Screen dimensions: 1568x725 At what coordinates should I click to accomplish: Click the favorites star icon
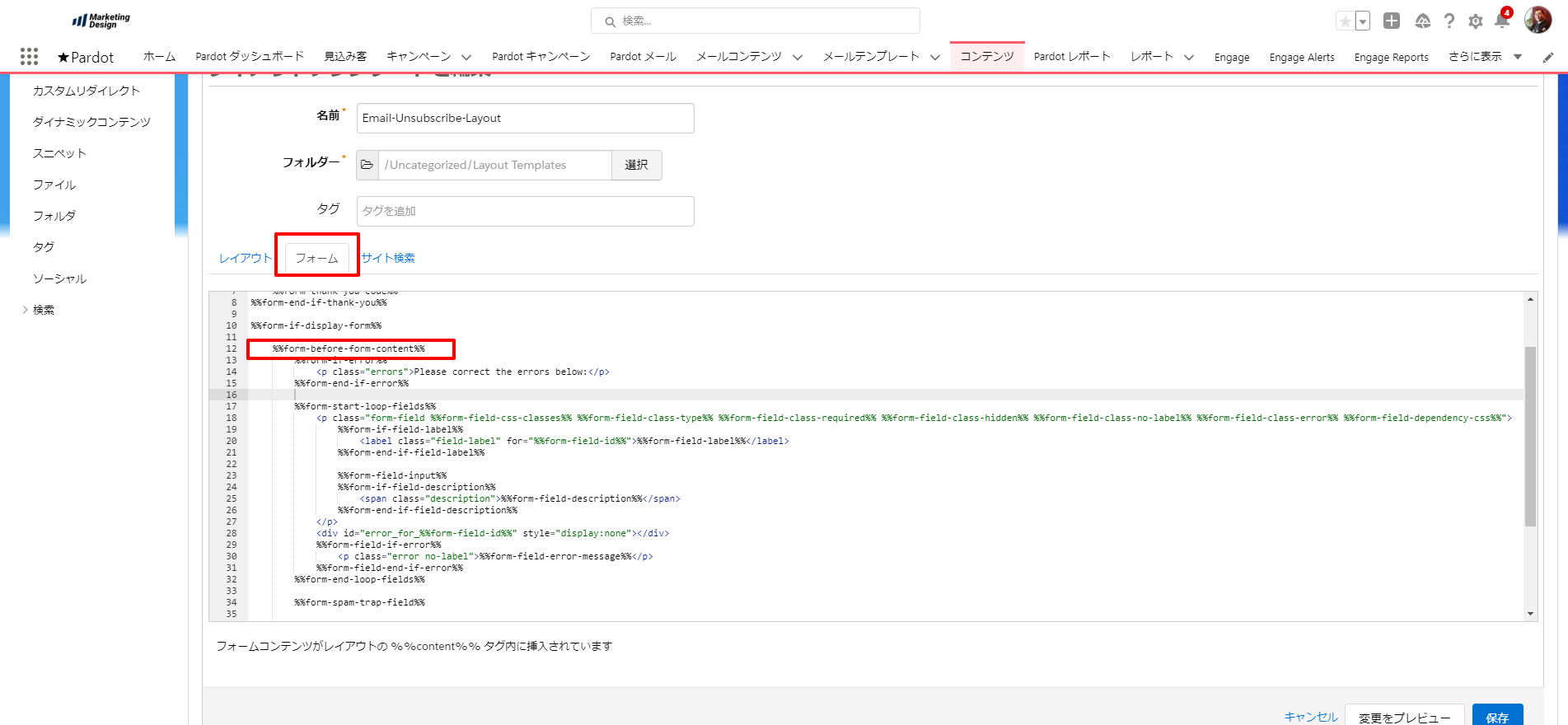coord(1345,21)
